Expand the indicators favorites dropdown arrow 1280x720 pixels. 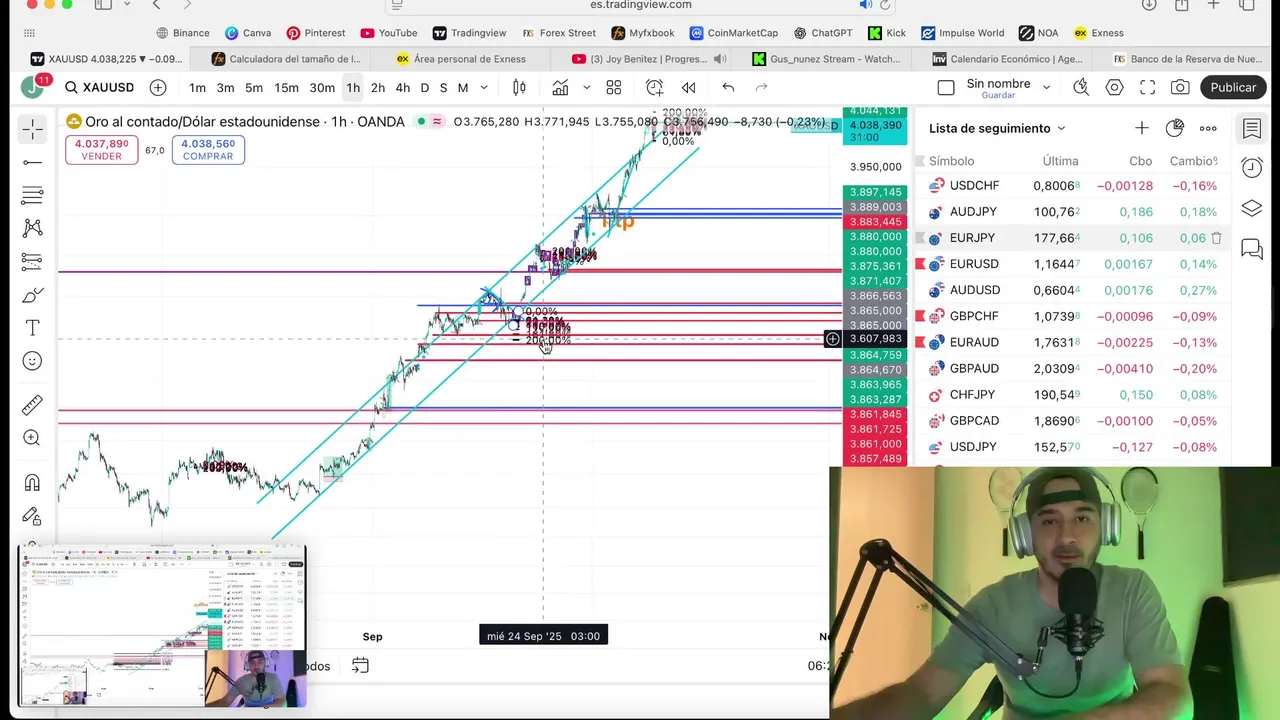pyautogui.click(x=586, y=88)
